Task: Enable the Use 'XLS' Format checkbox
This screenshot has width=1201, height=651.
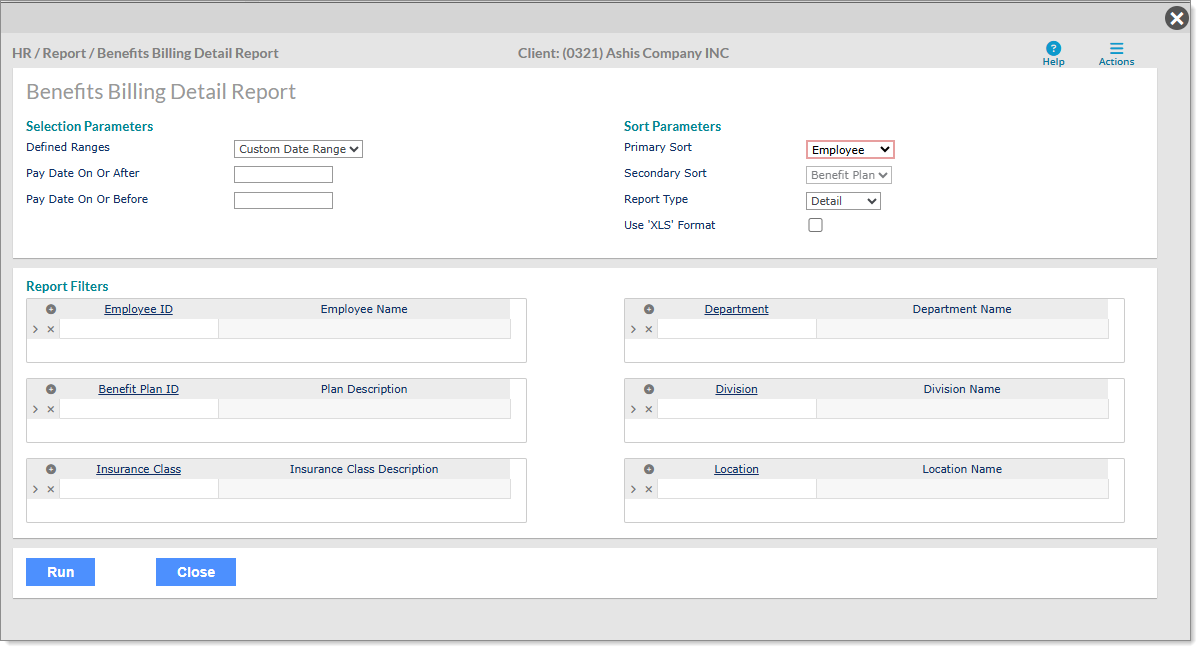Action: coord(815,225)
